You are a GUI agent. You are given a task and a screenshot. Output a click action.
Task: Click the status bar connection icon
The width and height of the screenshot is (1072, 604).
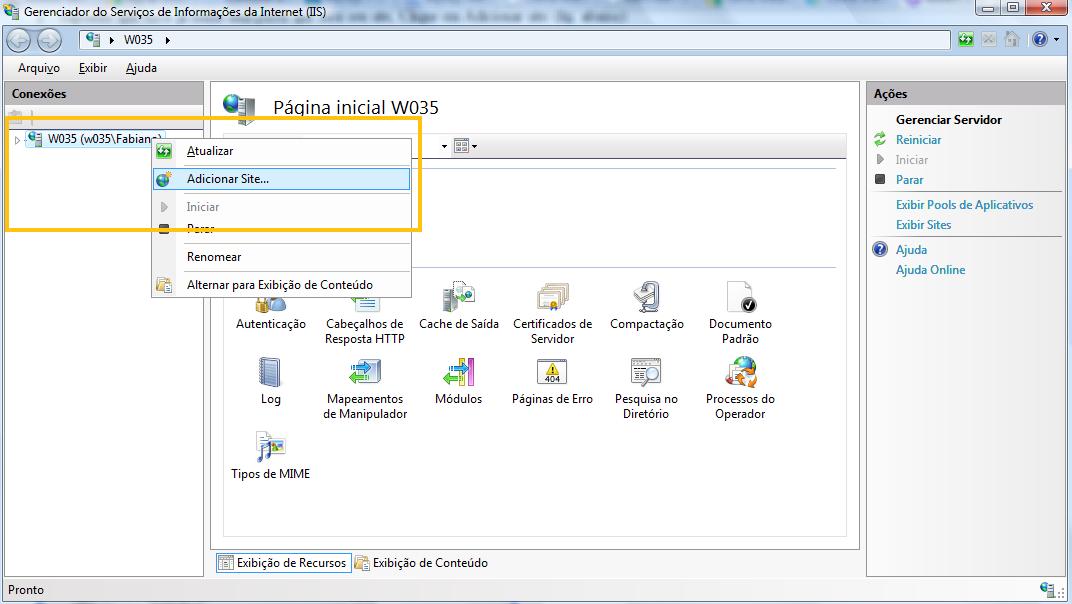click(1047, 590)
